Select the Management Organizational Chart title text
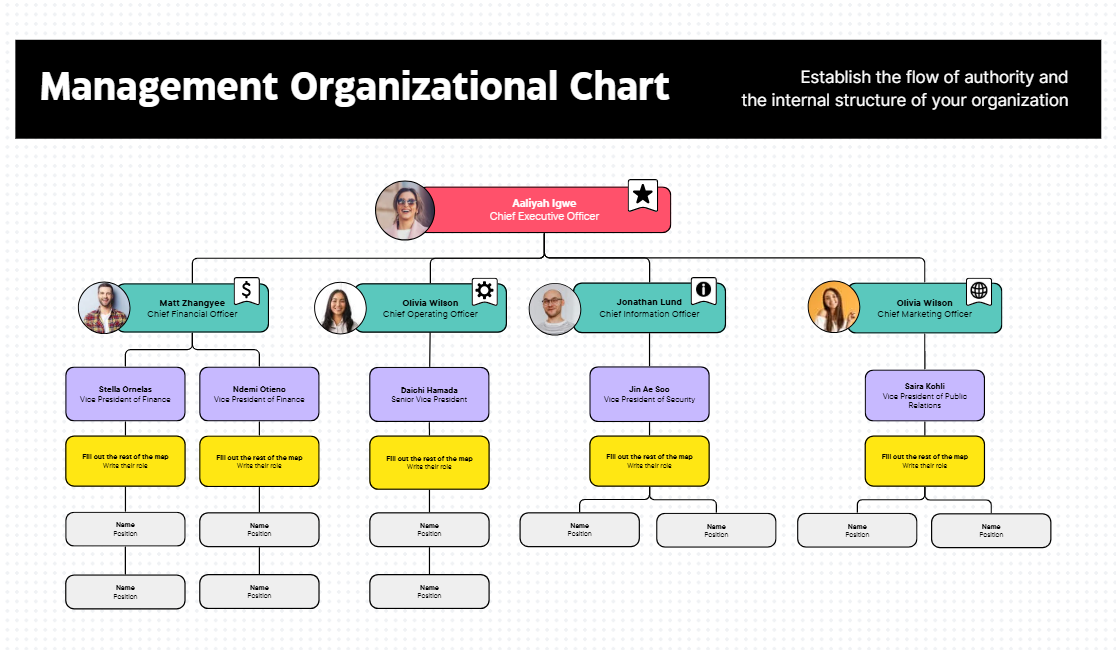Screen dimensions: 1116x650 tap(354, 87)
